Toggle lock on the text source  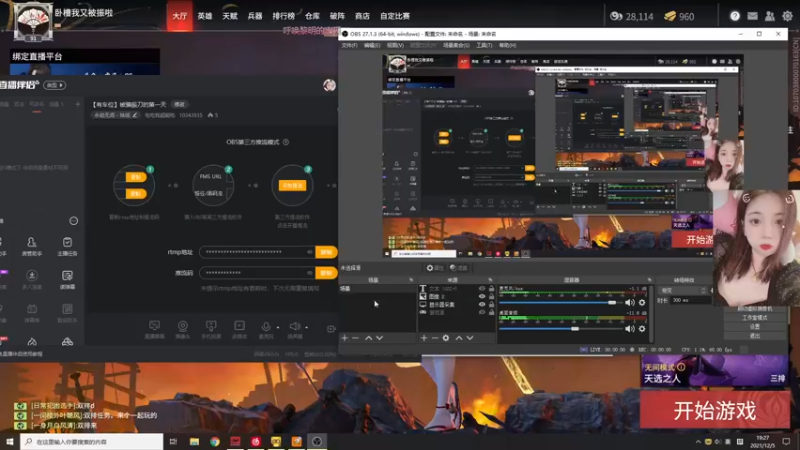click(491, 289)
